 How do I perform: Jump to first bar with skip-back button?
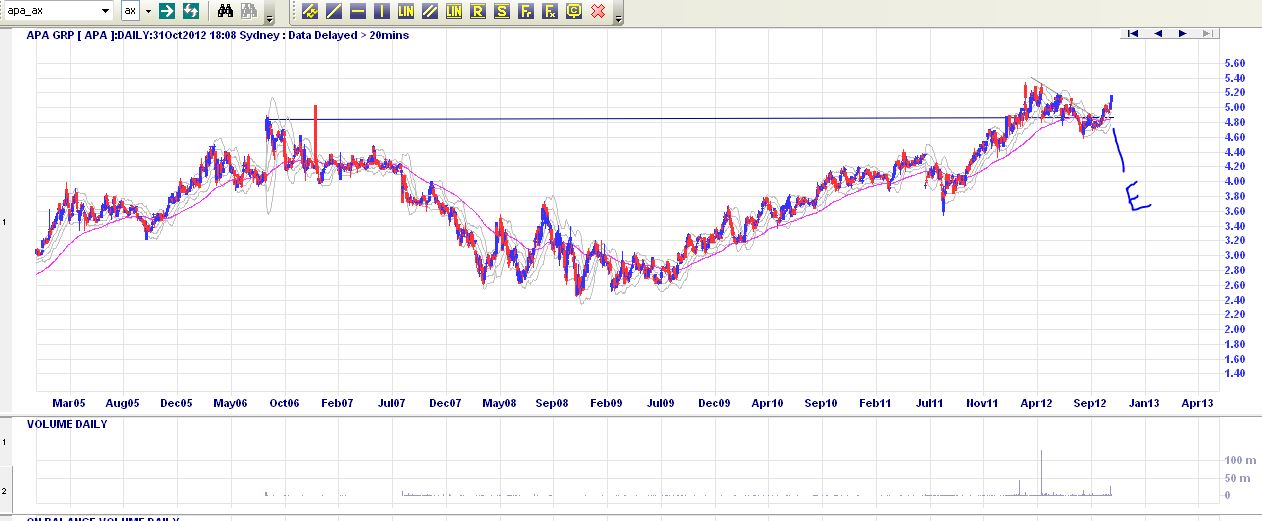(x=1133, y=34)
